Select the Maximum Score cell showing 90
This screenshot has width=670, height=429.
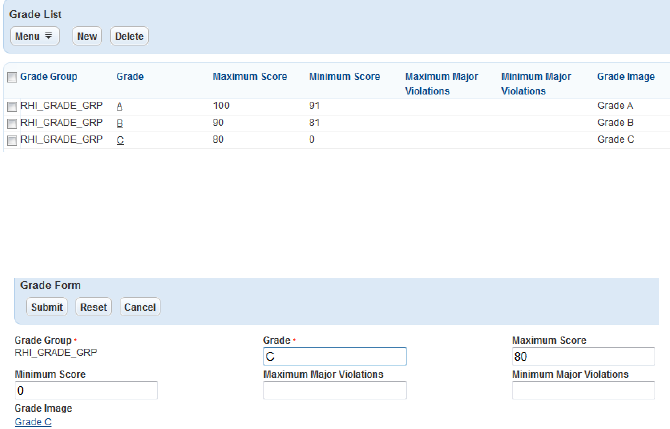pos(218,123)
